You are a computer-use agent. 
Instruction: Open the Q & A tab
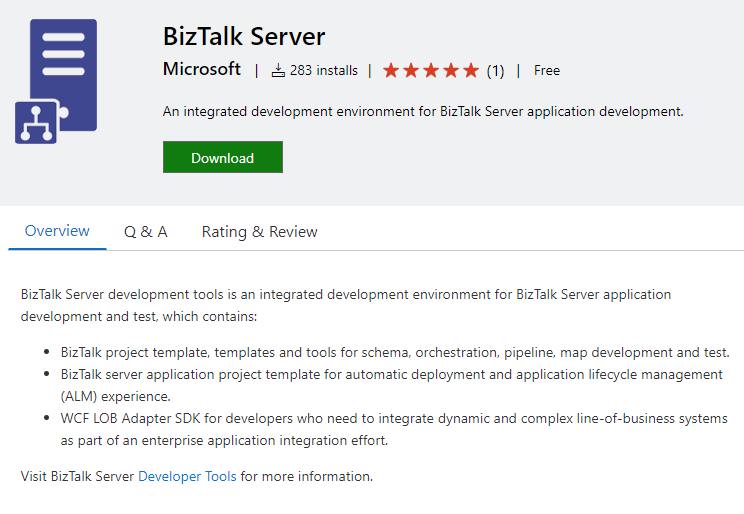(146, 232)
